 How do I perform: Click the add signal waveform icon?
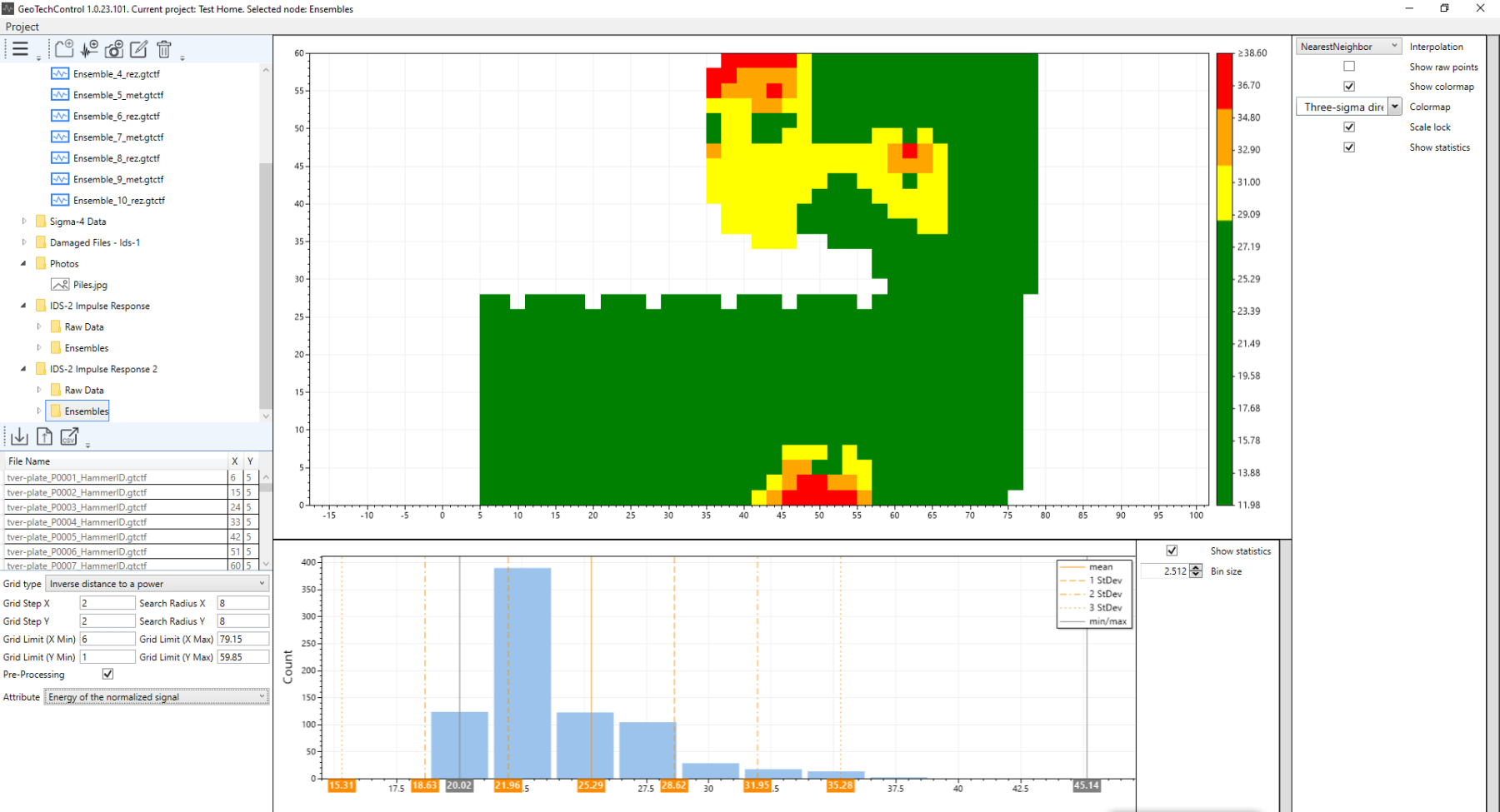click(x=89, y=49)
